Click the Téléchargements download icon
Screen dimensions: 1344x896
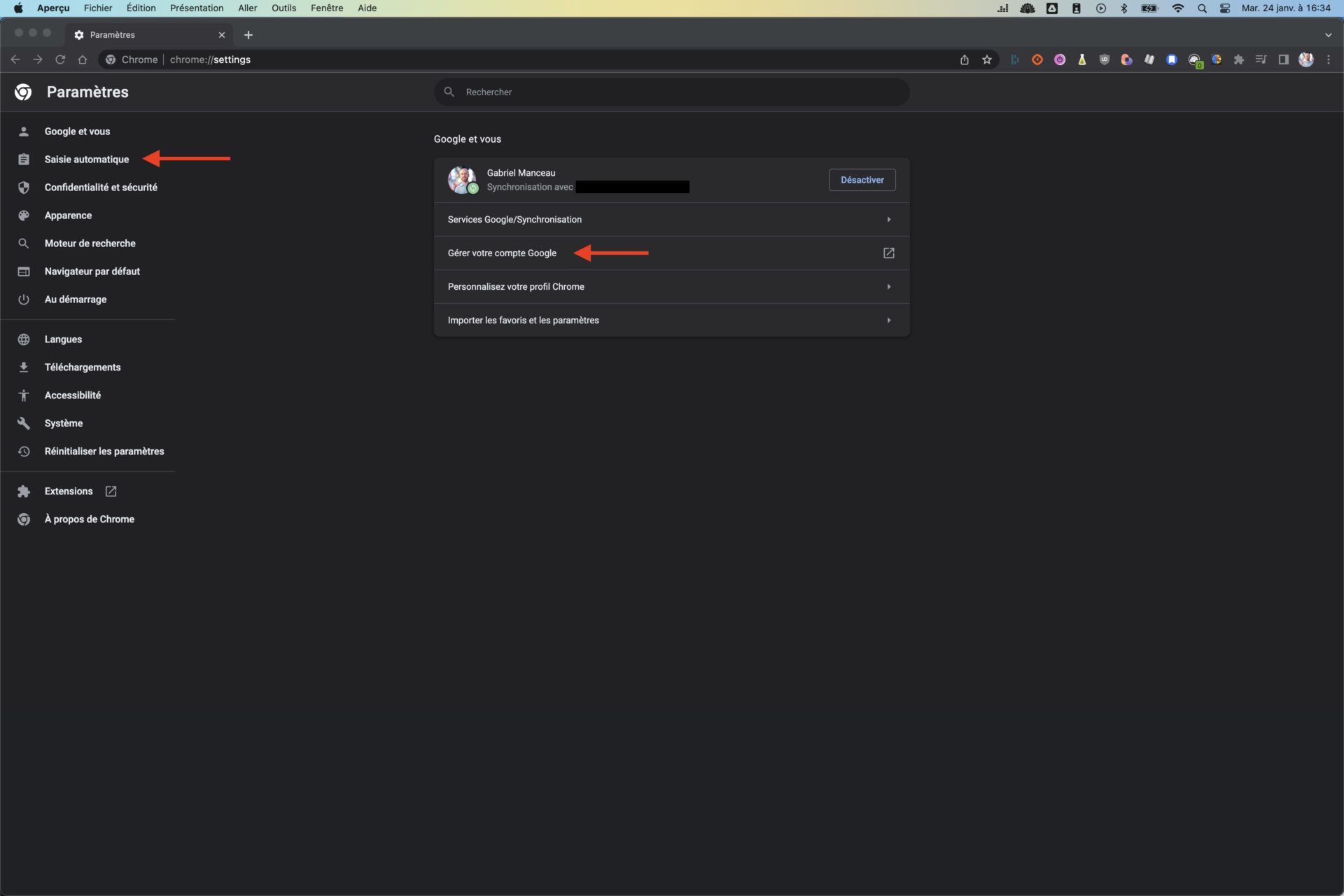(24, 367)
